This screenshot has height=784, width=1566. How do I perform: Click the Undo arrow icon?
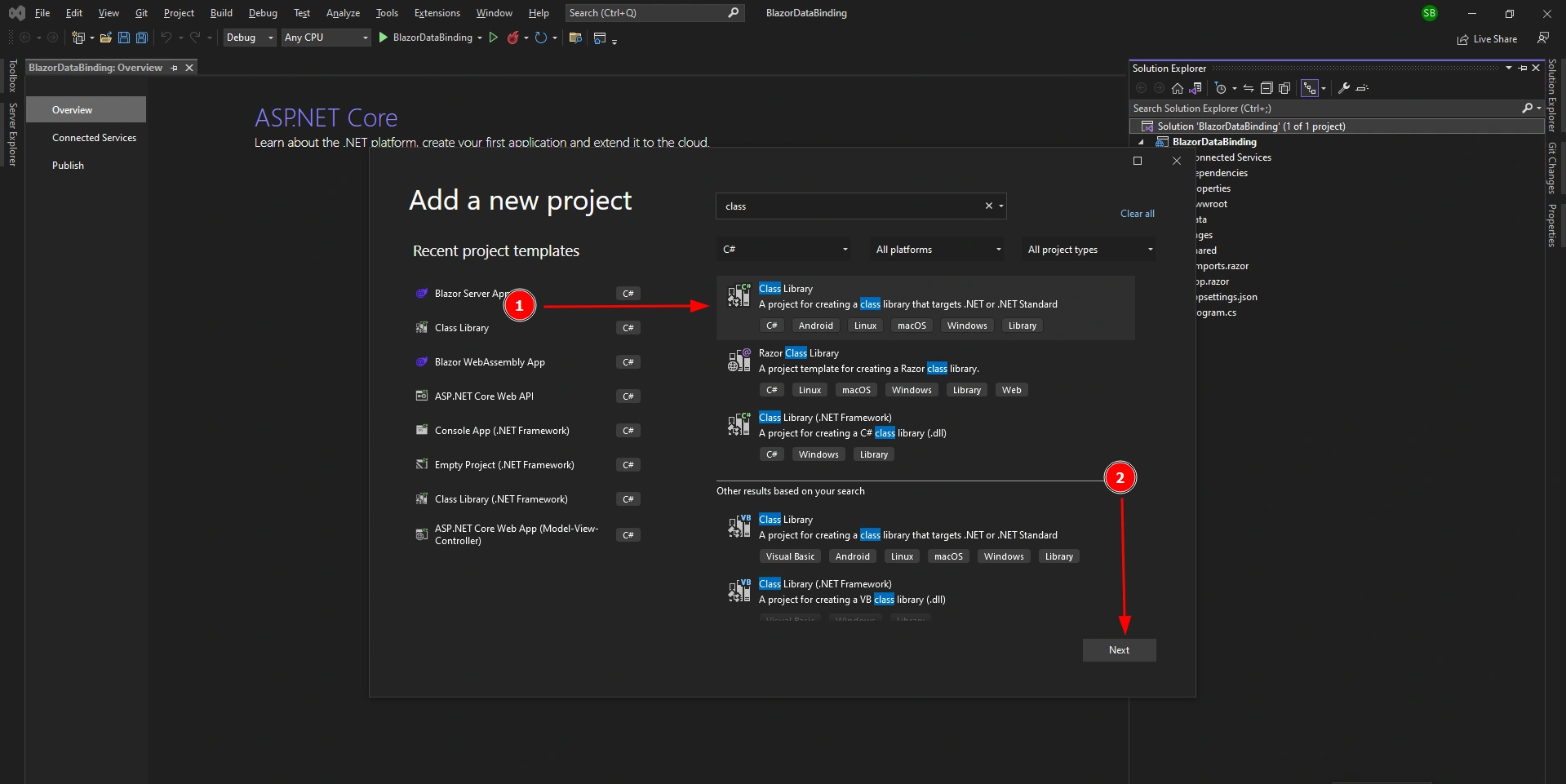click(166, 38)
